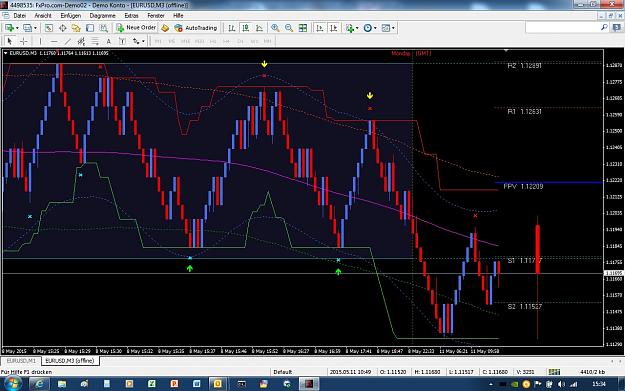The height and width of the screenshot is (391, 625).
Task: Select the D1 timeframe button
Action: 240,41
